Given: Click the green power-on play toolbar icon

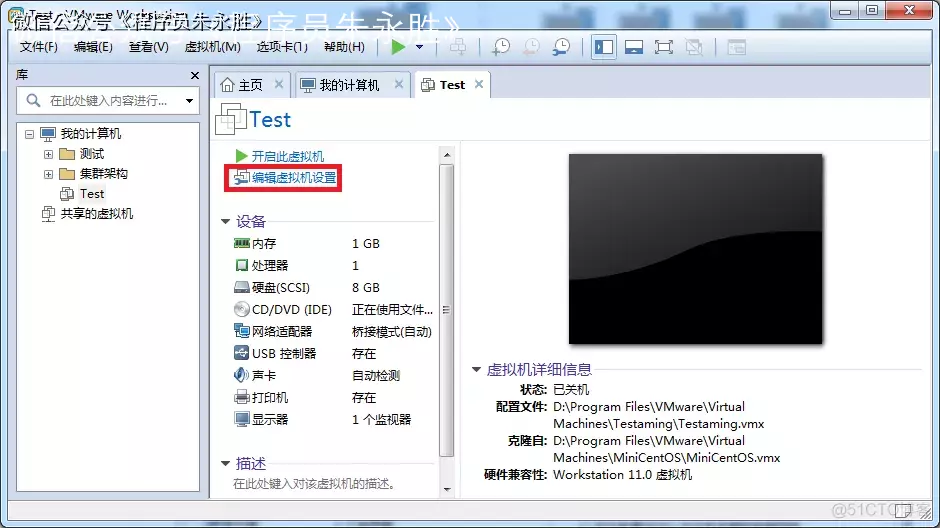Looking at the screenshot, I should click(399, 47).
